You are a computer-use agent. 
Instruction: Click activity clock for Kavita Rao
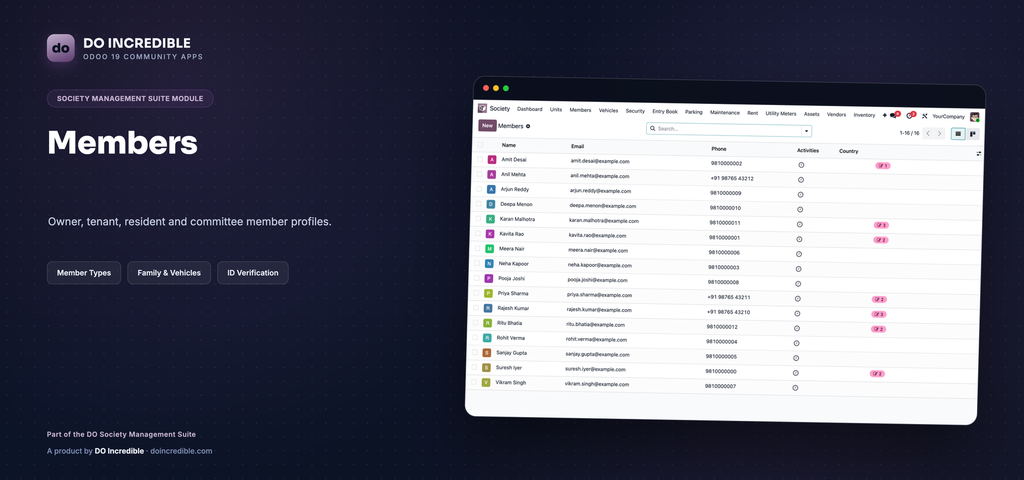pos(799,239)
